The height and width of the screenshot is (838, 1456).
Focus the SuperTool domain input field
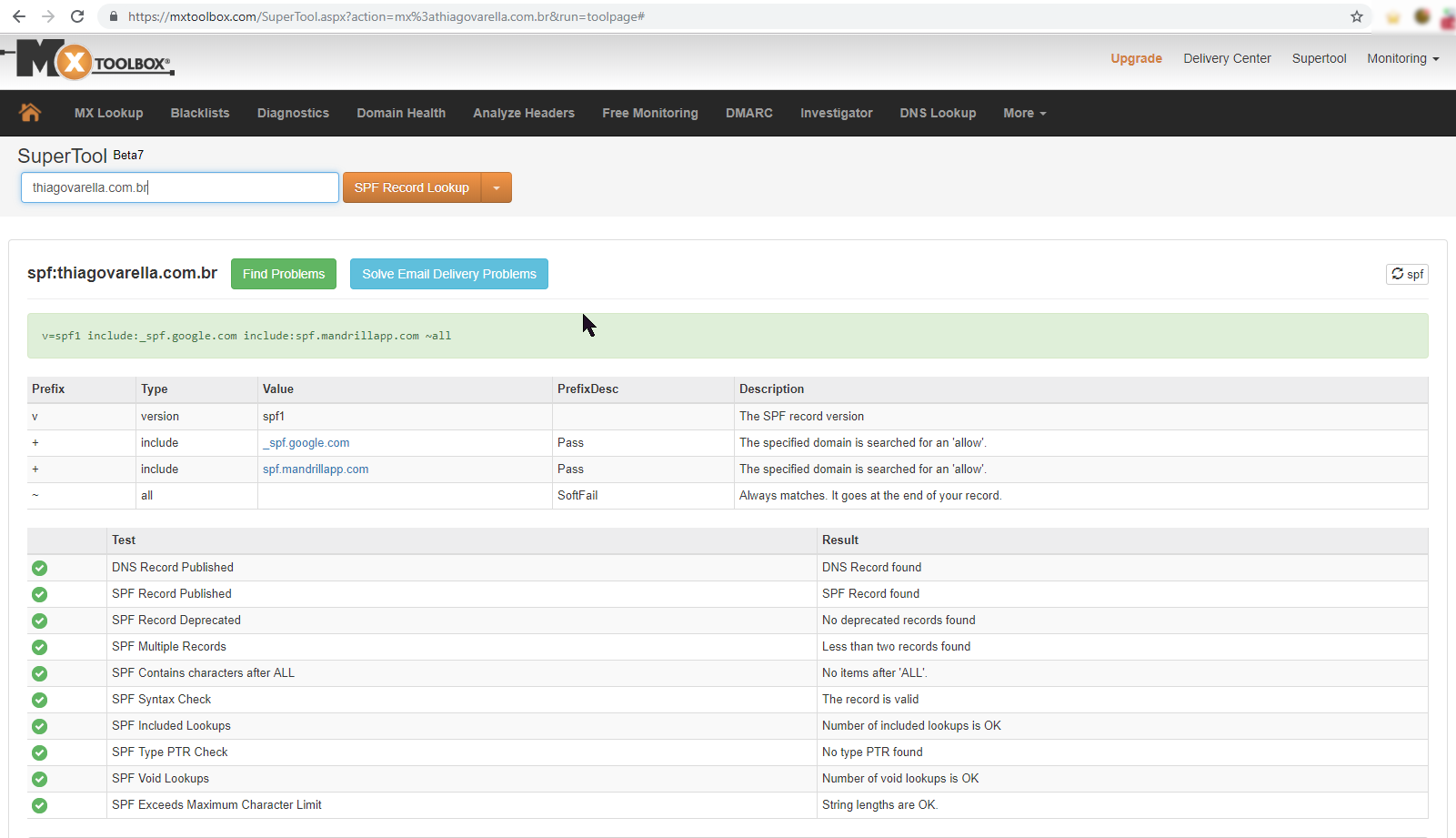[180, 187]
